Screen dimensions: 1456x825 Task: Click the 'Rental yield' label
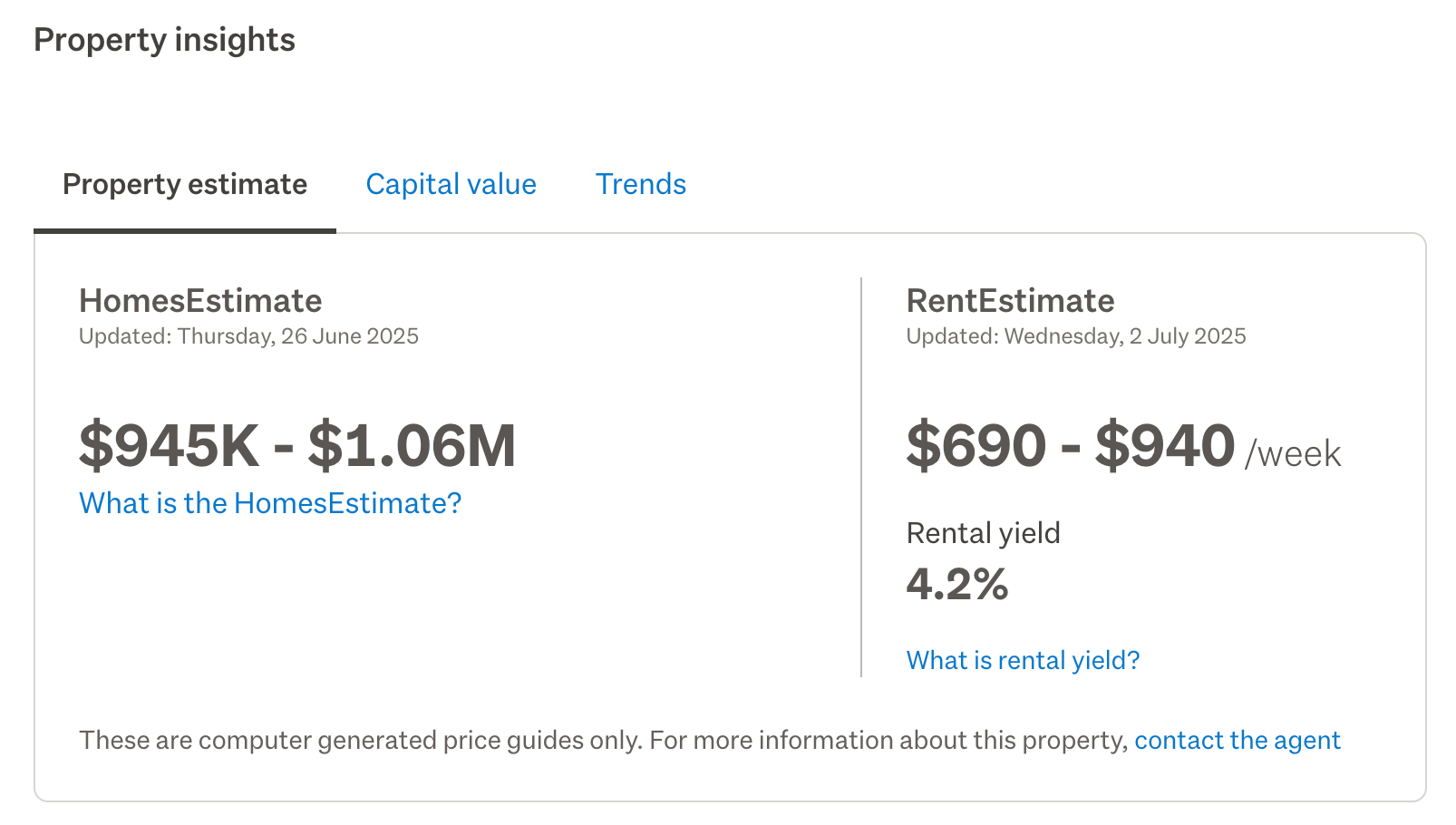coord(983,533)
